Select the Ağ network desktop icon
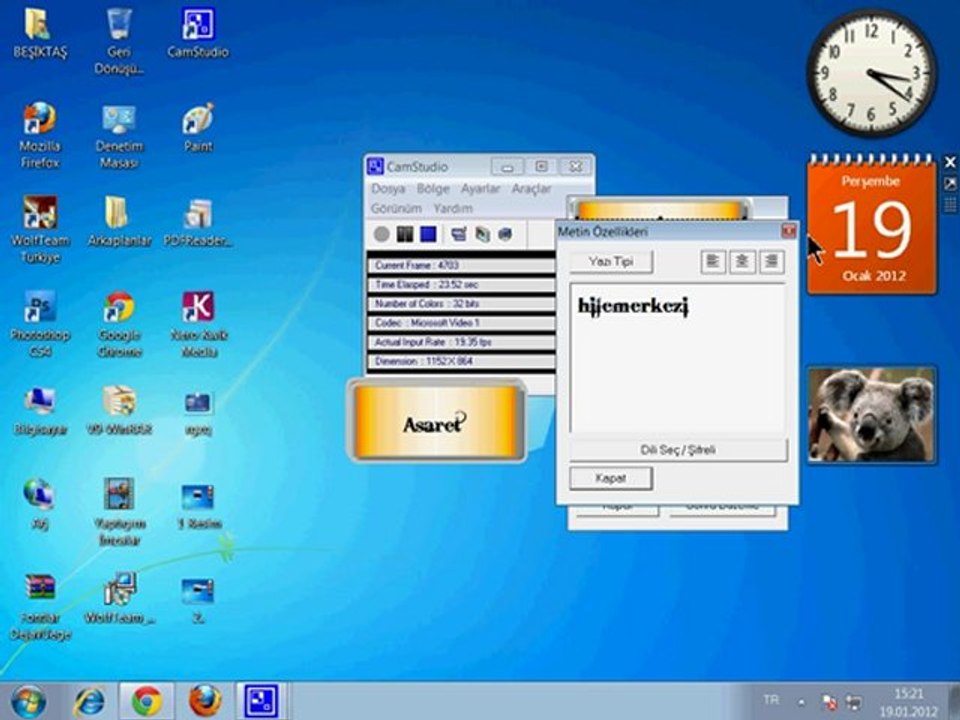Image resolution: width=960 pixels, height=720 pixels. coord(39,503)
